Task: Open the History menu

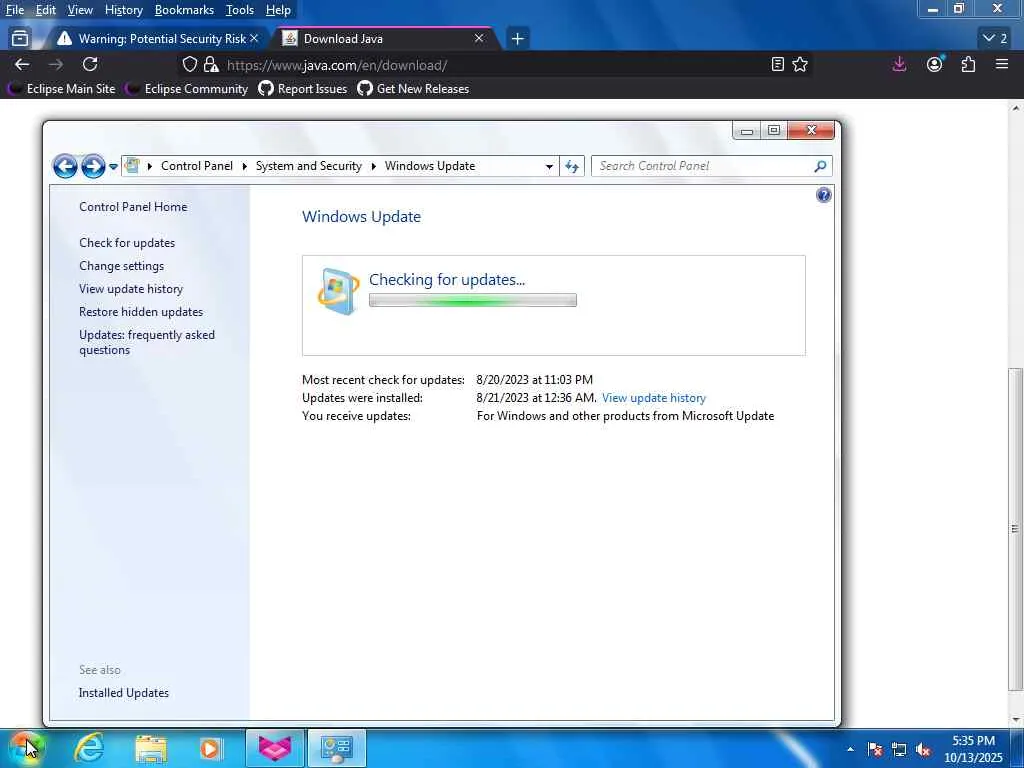Action: (123, 10)
